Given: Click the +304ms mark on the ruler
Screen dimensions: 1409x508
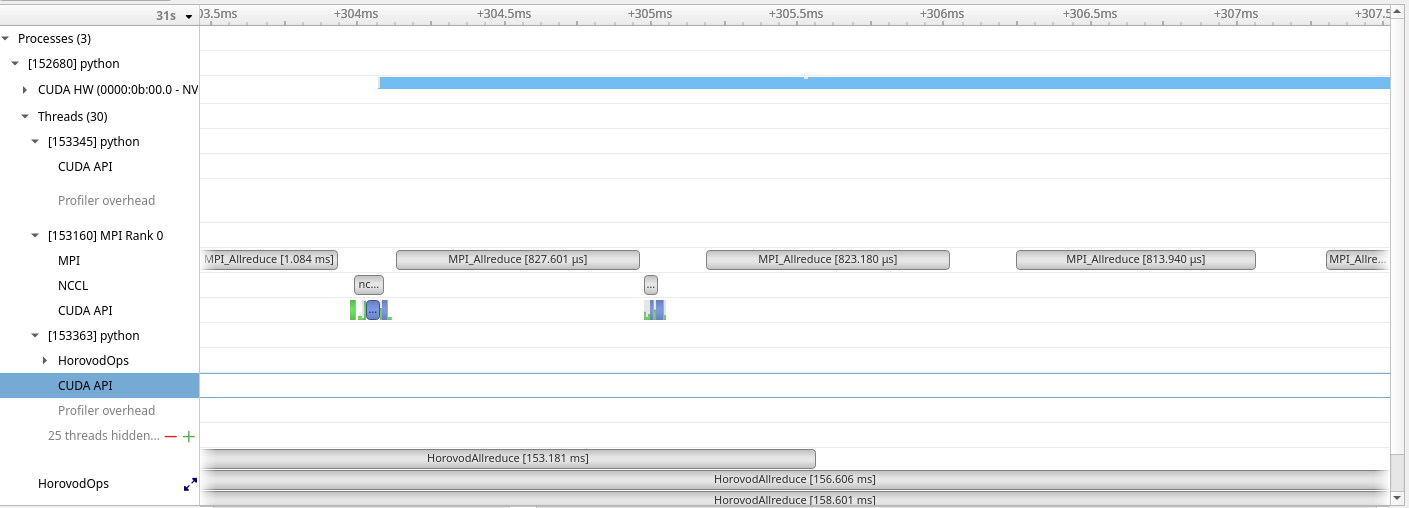Looking at the screenshot, I should pyautogui.click(x=356, y=14).
